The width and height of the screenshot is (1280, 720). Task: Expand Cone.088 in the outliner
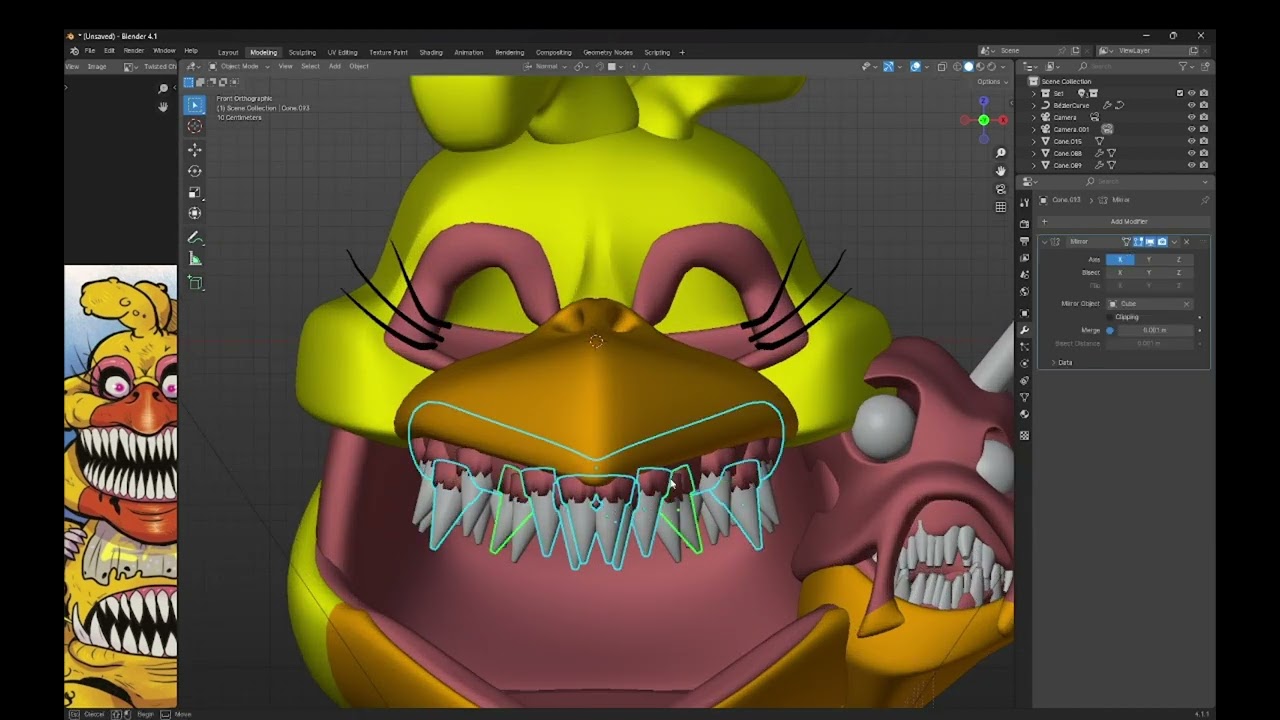1035,153
